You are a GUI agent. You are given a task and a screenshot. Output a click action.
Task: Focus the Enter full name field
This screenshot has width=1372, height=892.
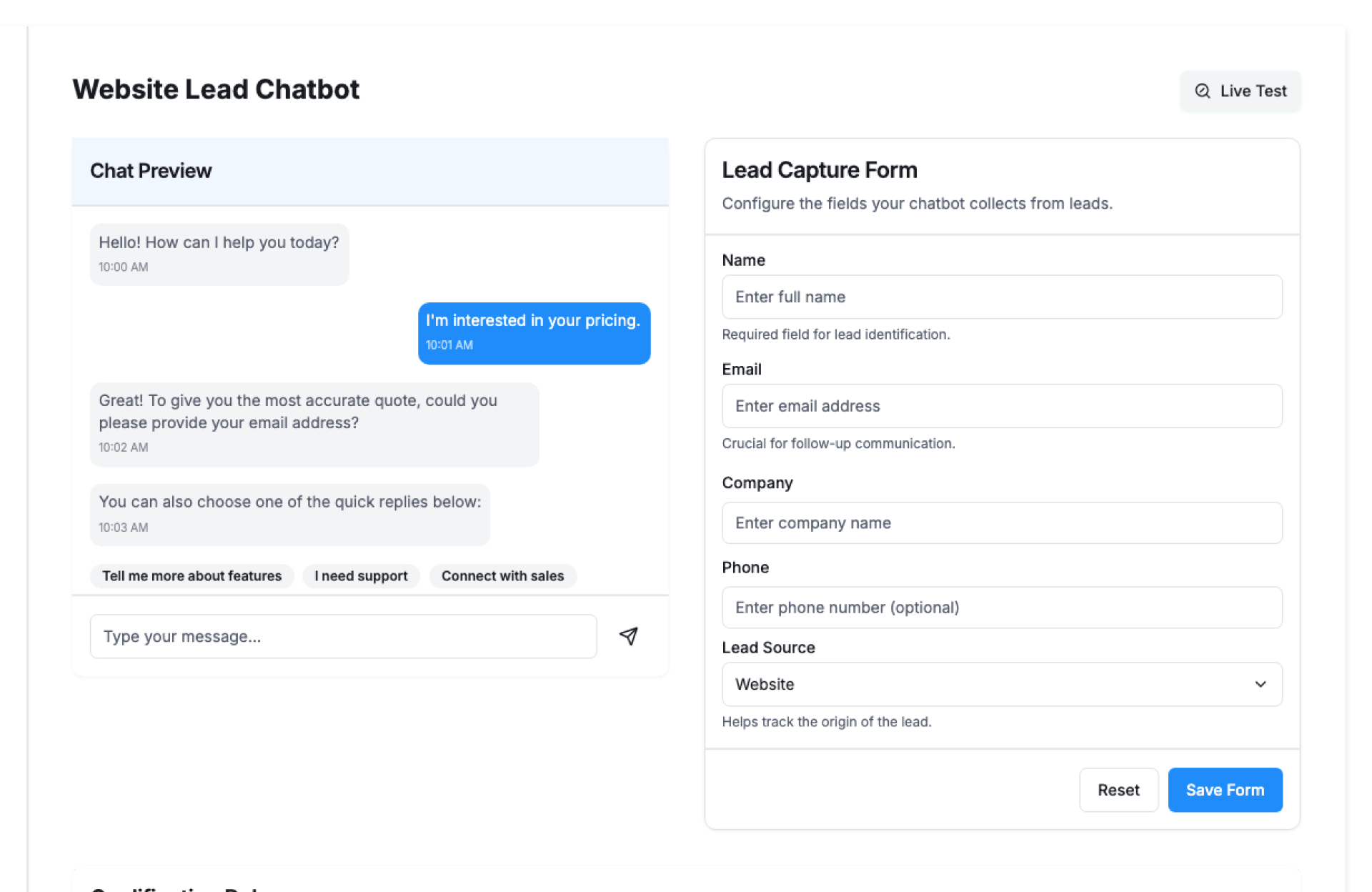1002,297
